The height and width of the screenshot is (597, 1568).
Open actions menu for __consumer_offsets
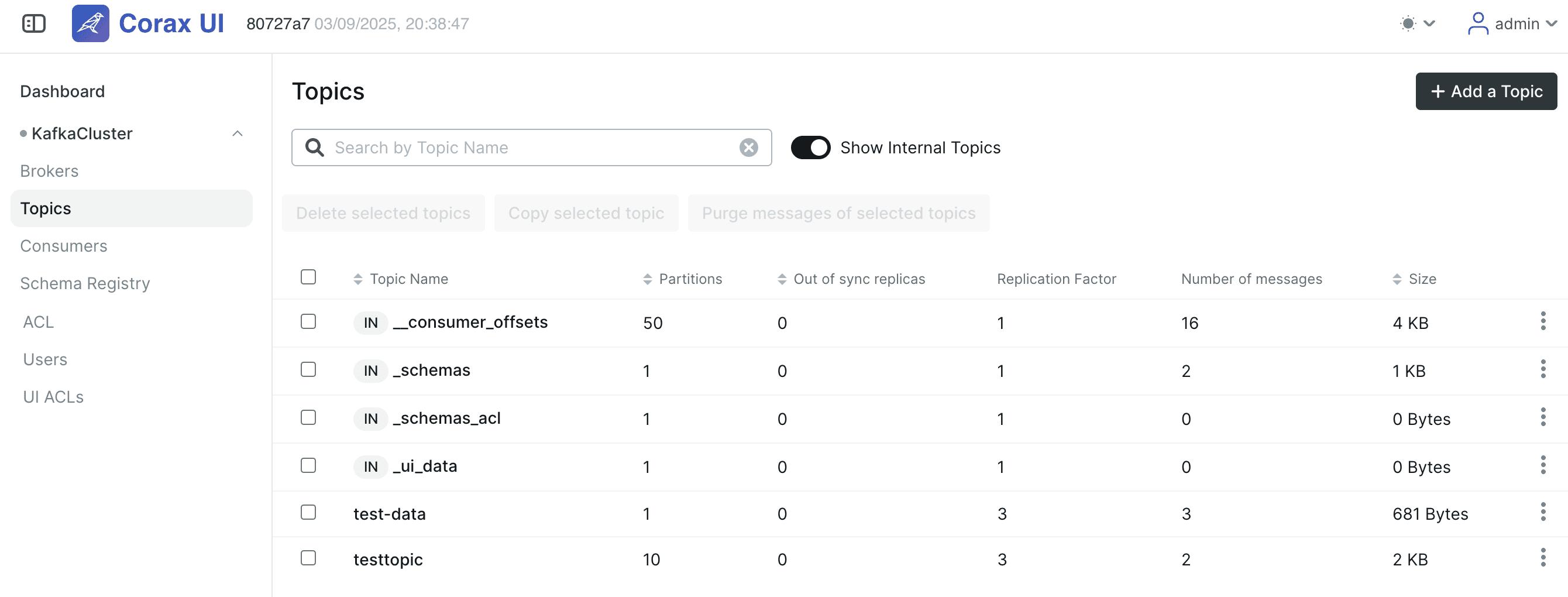tap(1542, 321)
